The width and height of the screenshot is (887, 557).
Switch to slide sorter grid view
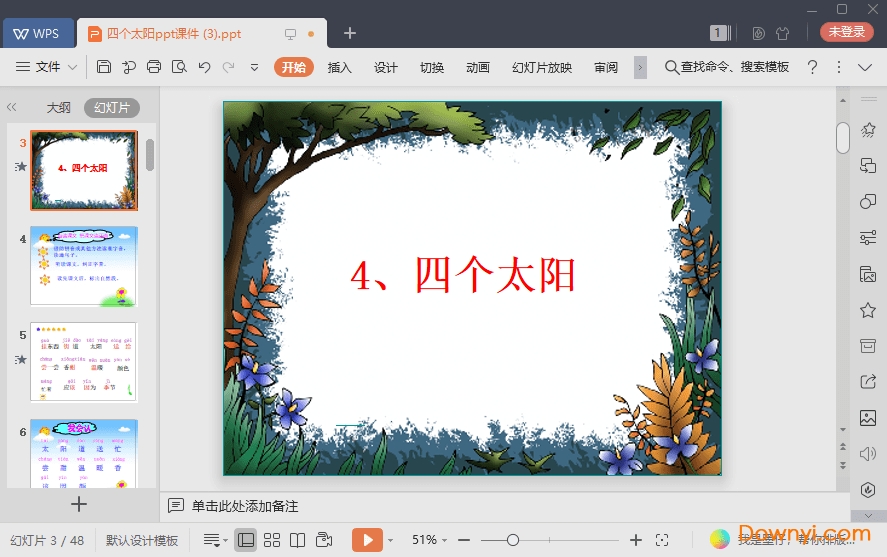click(272, 540)
